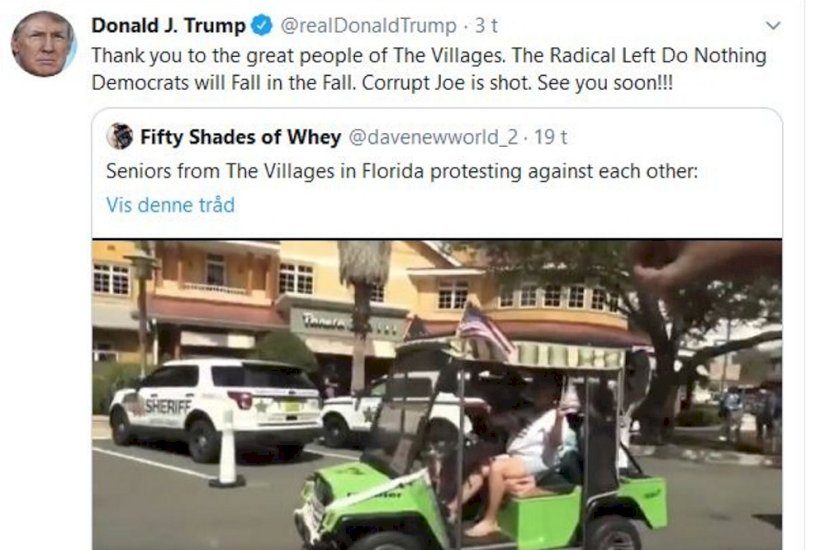Click the Sheriff SUV in the video

click(216, 407)
